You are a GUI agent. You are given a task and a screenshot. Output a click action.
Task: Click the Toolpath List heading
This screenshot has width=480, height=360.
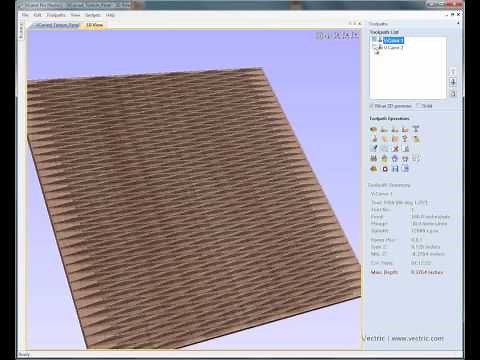coord(384,32)
